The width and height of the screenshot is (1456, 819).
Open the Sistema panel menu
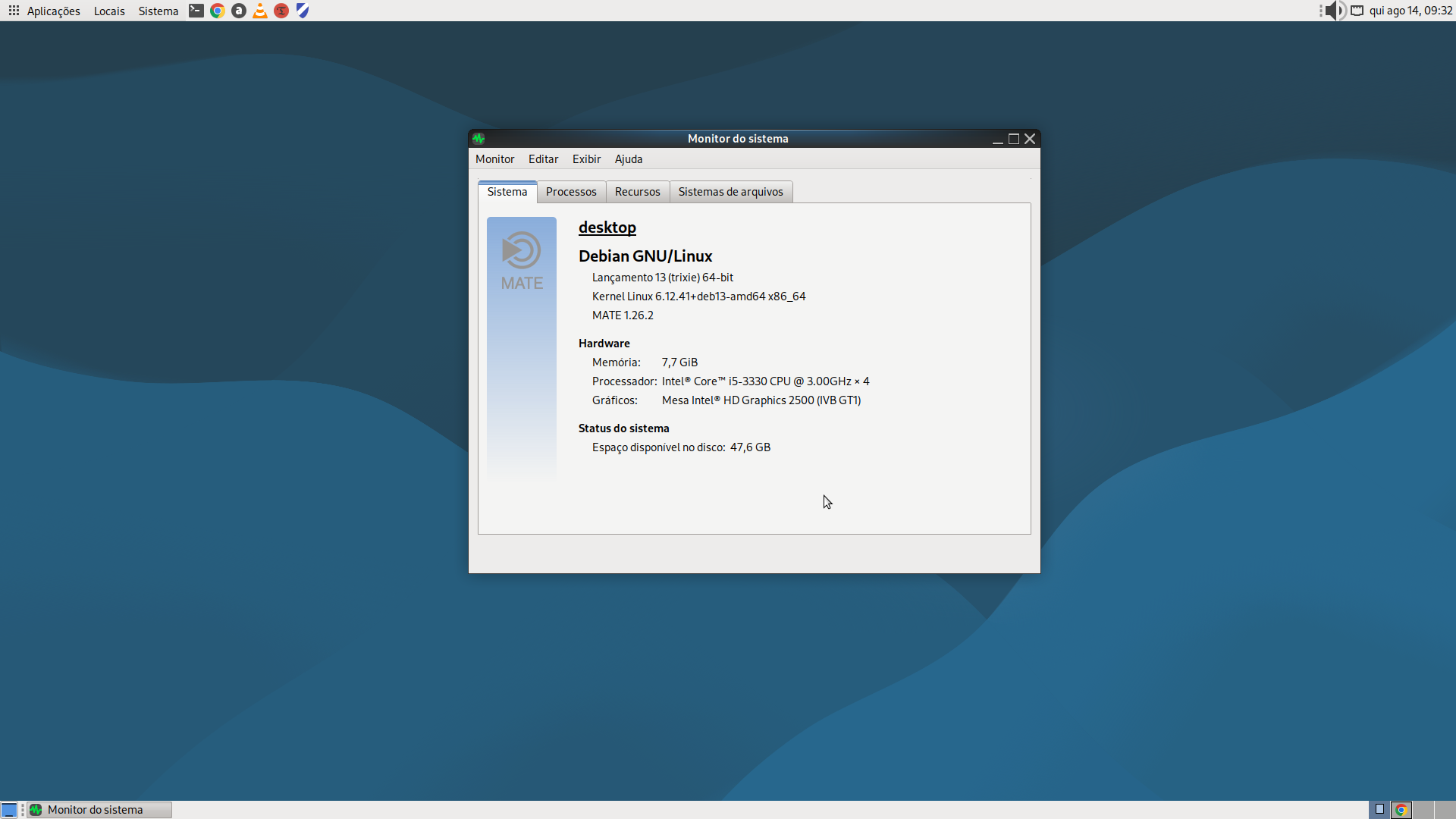tap(158, 11)
